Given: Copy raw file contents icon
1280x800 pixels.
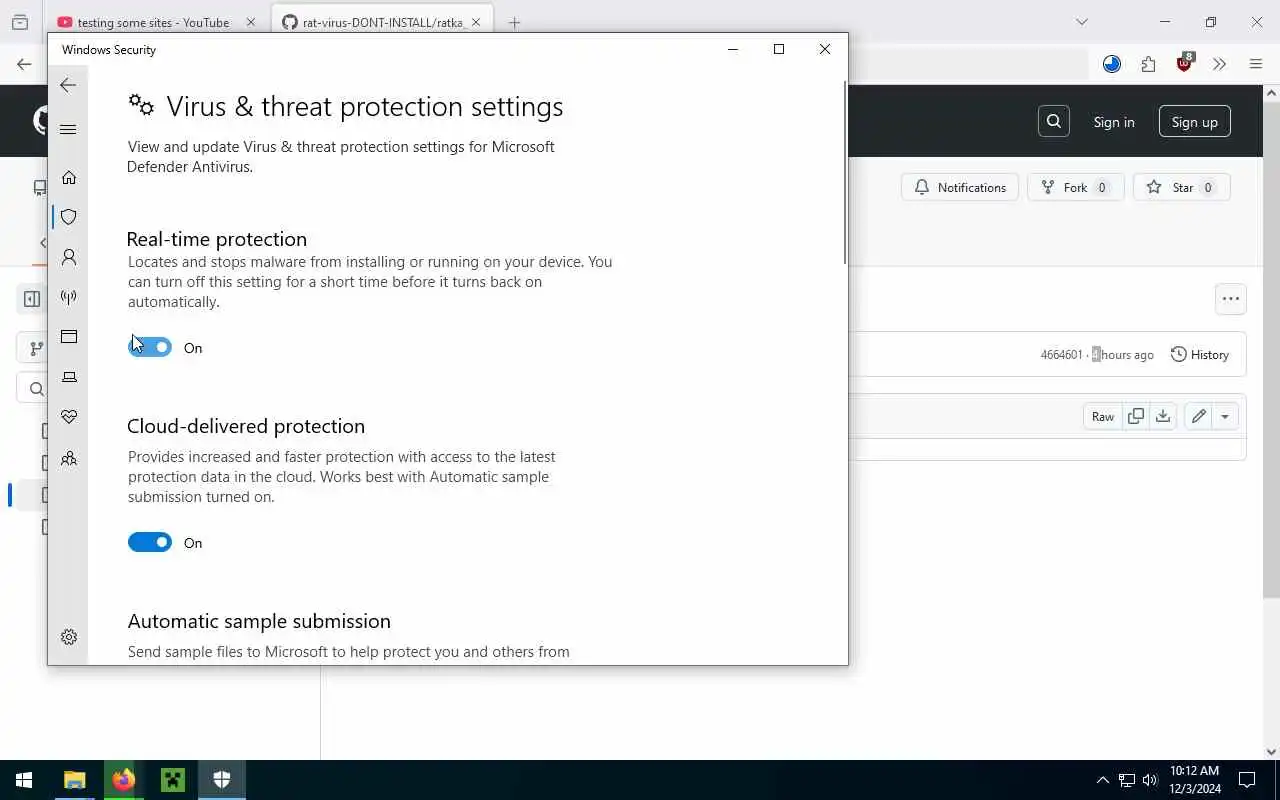Looking at the screenshot, I should click(1136, 416).
